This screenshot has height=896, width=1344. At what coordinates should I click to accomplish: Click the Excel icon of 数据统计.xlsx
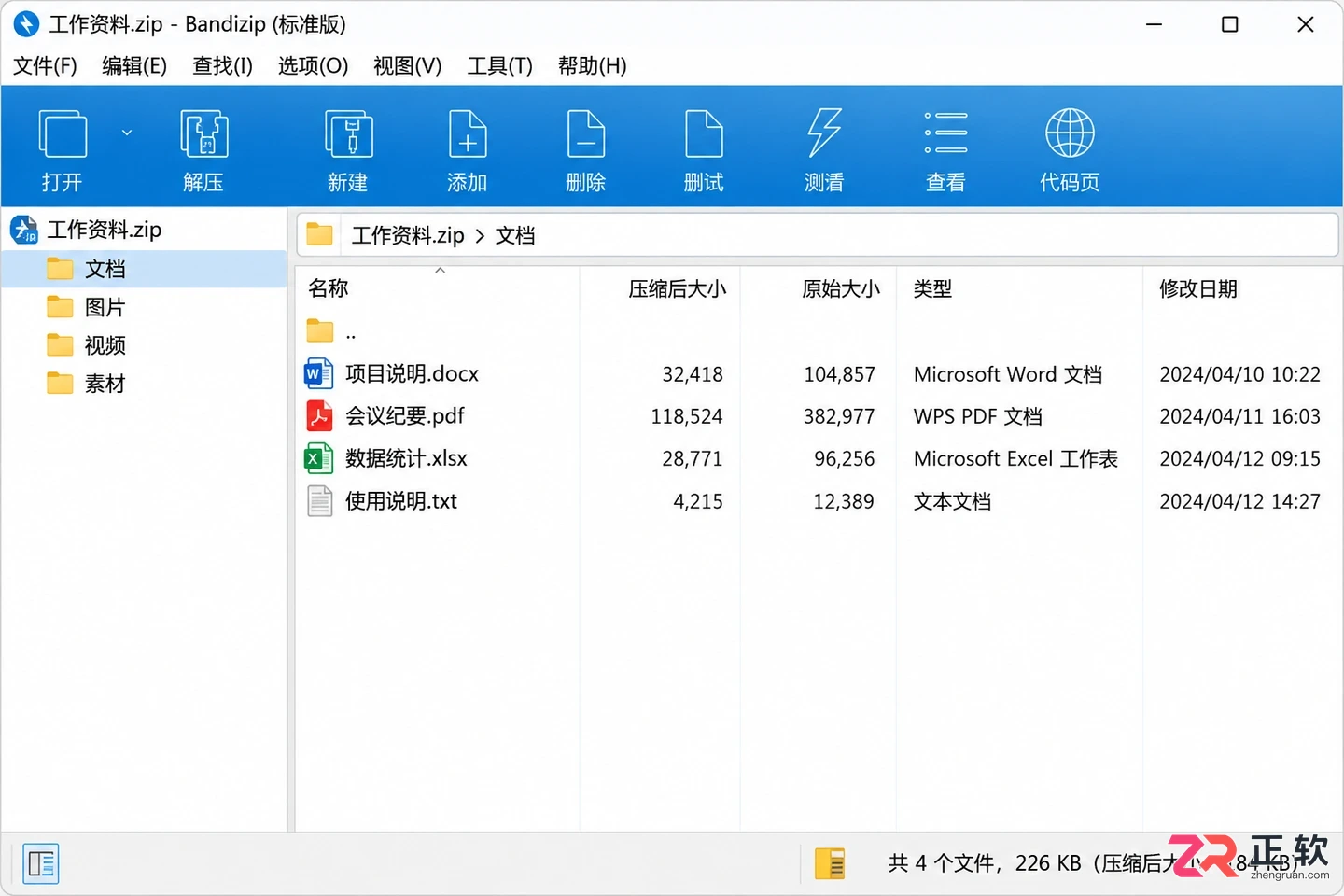pyautogui.click(x=319, y=458)
